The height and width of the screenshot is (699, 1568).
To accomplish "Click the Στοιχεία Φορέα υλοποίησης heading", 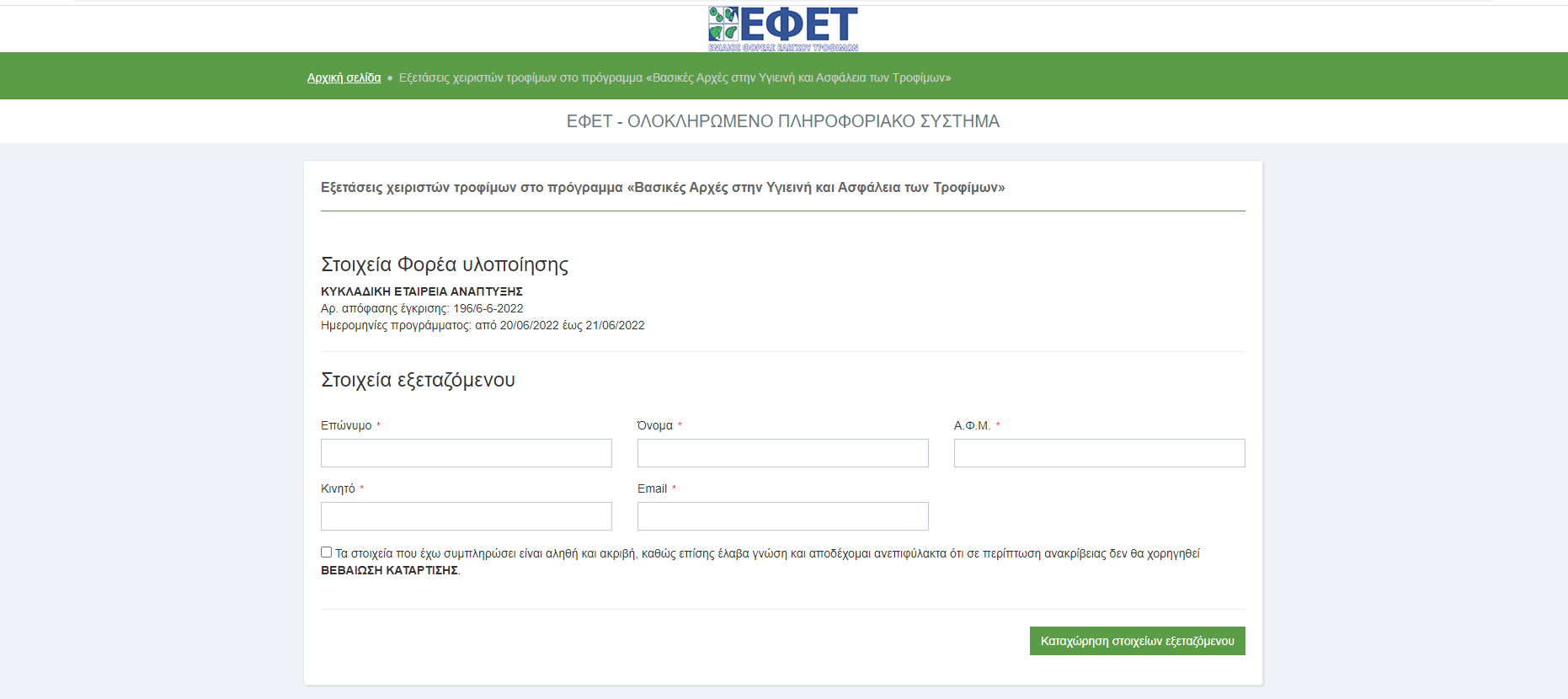I will coord(445,264).
